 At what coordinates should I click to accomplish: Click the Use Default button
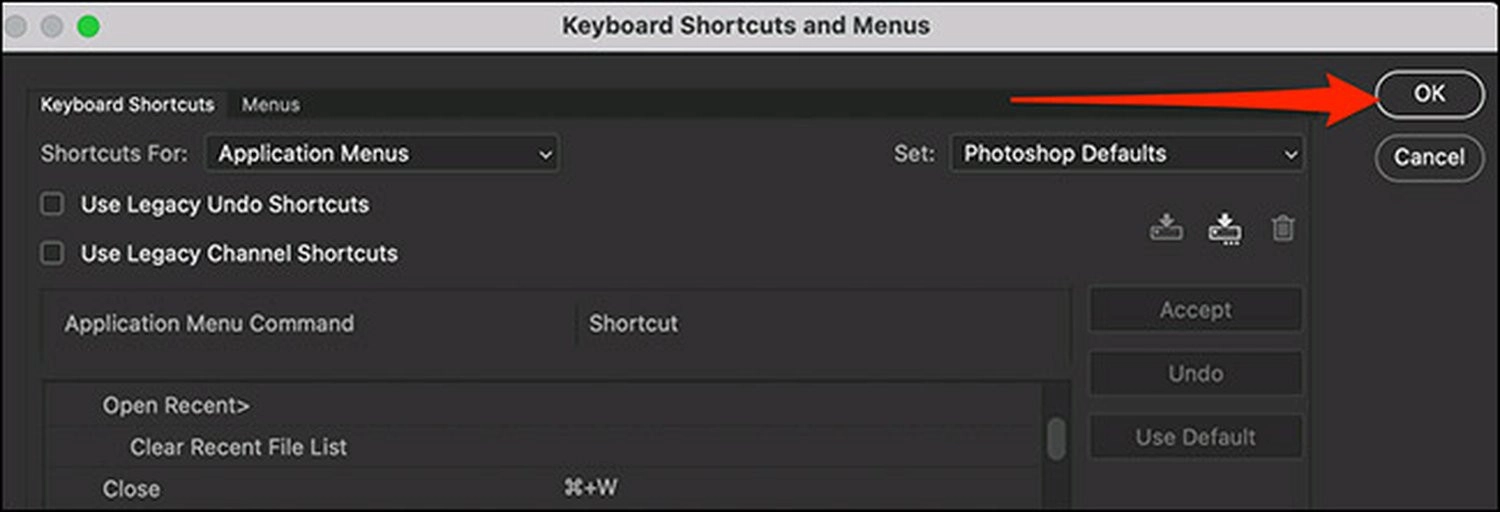(1196, 437)
